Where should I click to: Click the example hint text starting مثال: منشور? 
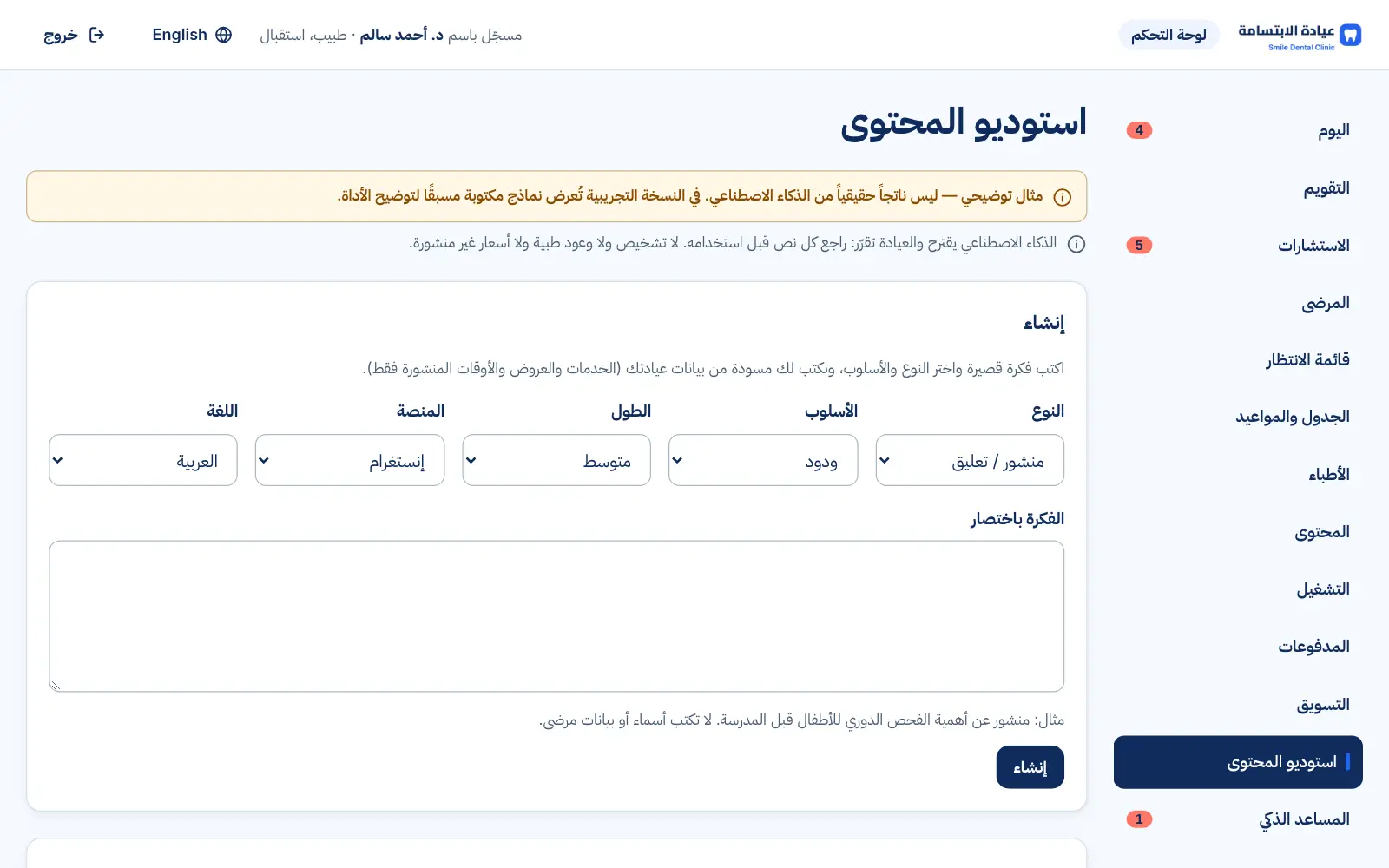[x=801, y=720]
